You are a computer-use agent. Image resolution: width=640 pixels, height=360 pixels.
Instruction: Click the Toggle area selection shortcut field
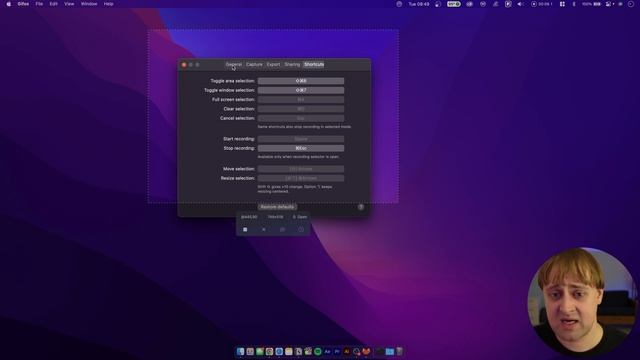[301, 81]
